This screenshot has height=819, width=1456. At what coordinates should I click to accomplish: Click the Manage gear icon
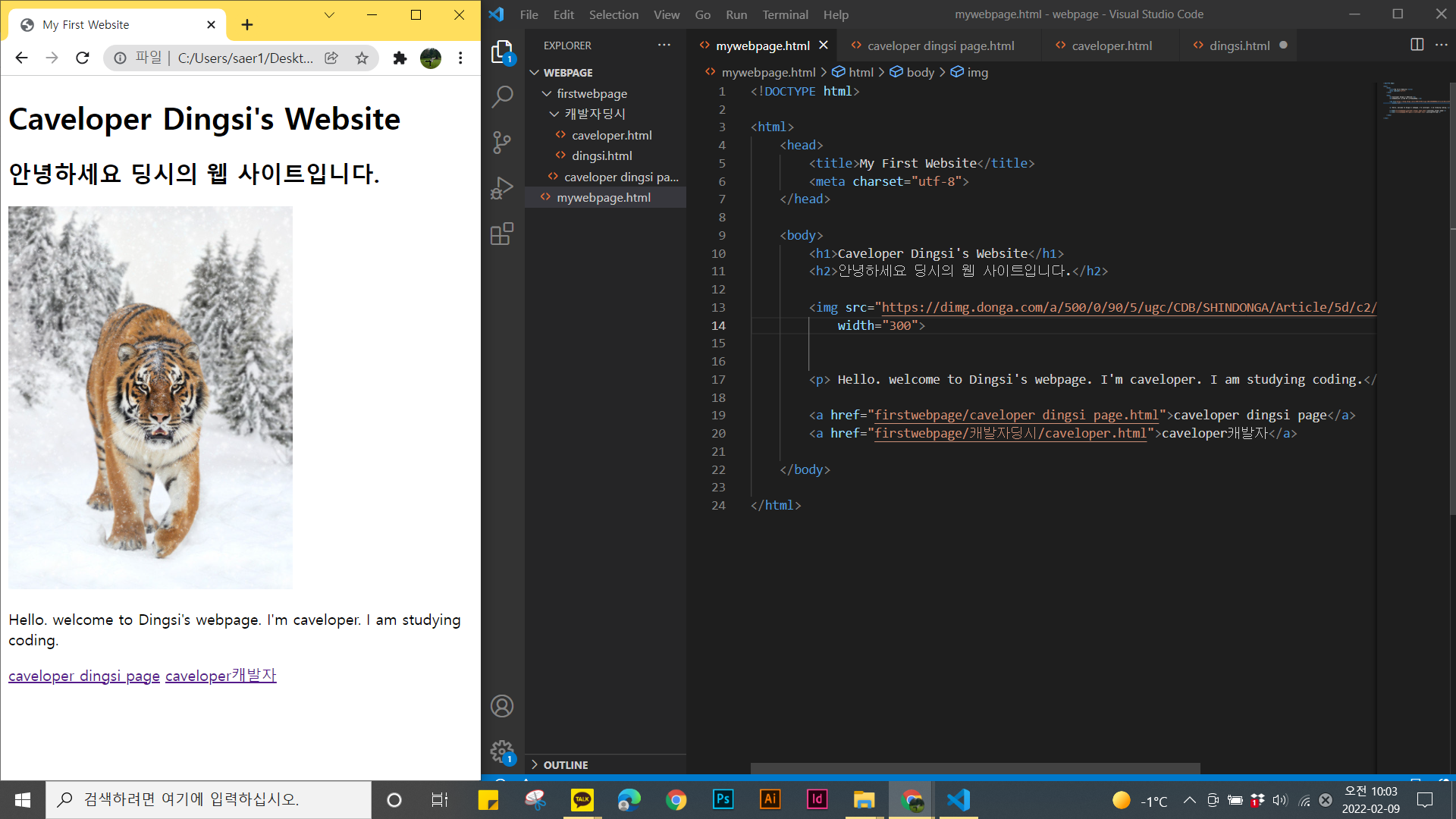[x=501, y=752]
